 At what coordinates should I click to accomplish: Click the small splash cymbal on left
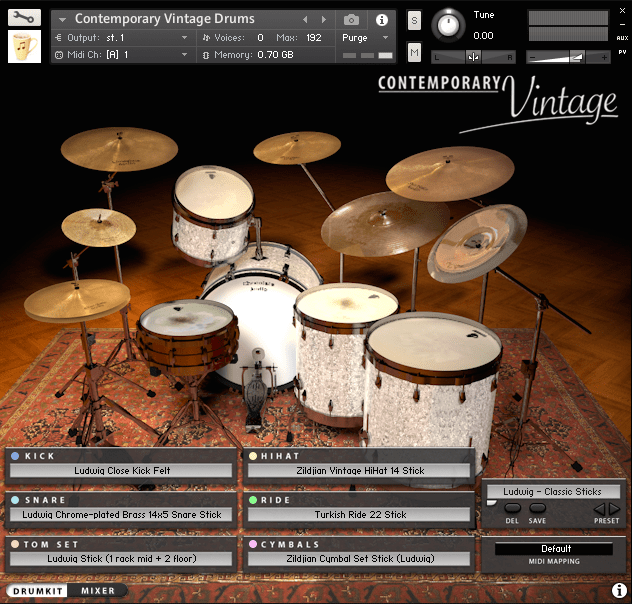(99, 228)
